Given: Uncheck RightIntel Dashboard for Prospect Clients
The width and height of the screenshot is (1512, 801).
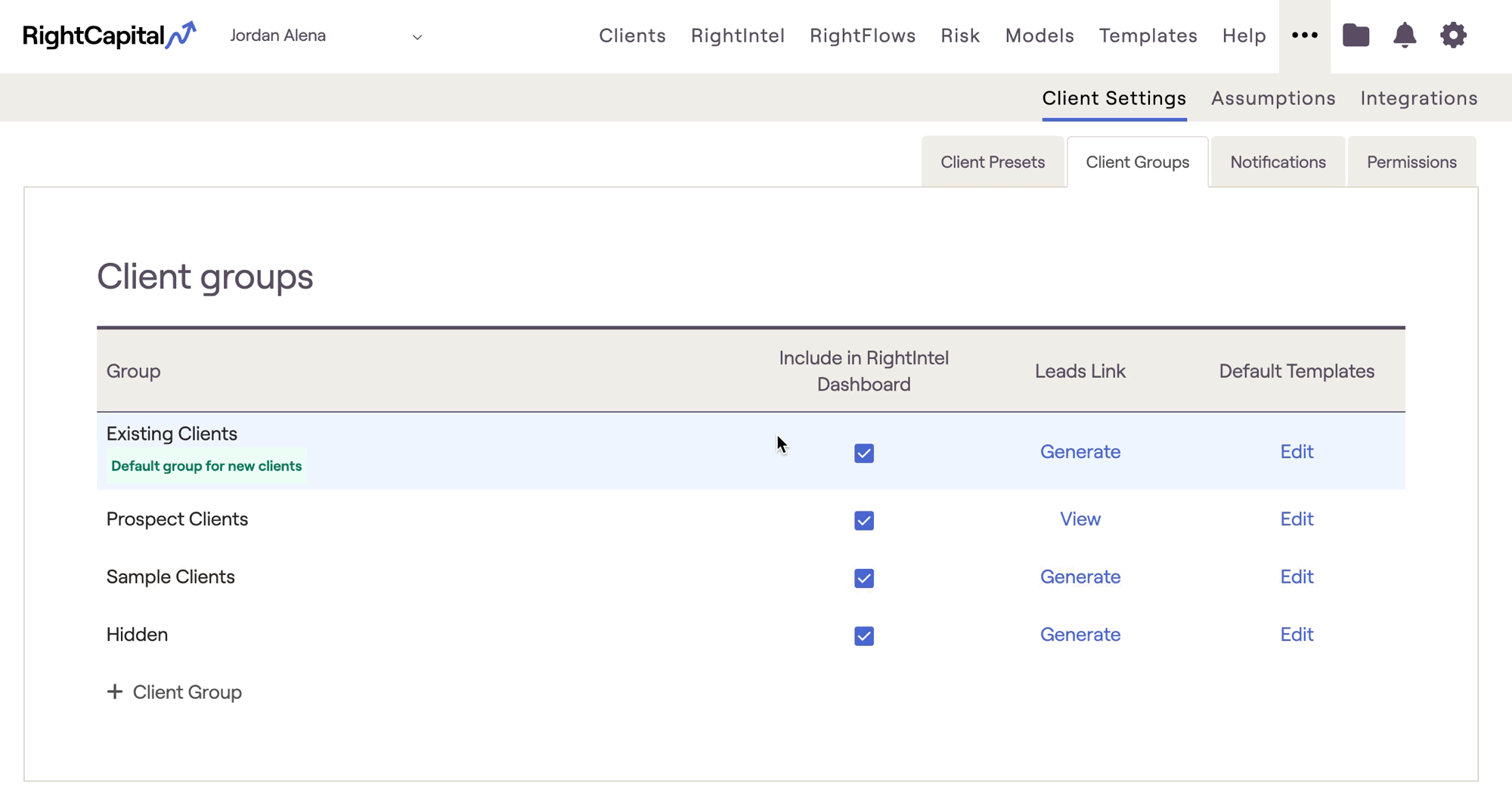Looking at the screenshot, I should coord(864,520).
